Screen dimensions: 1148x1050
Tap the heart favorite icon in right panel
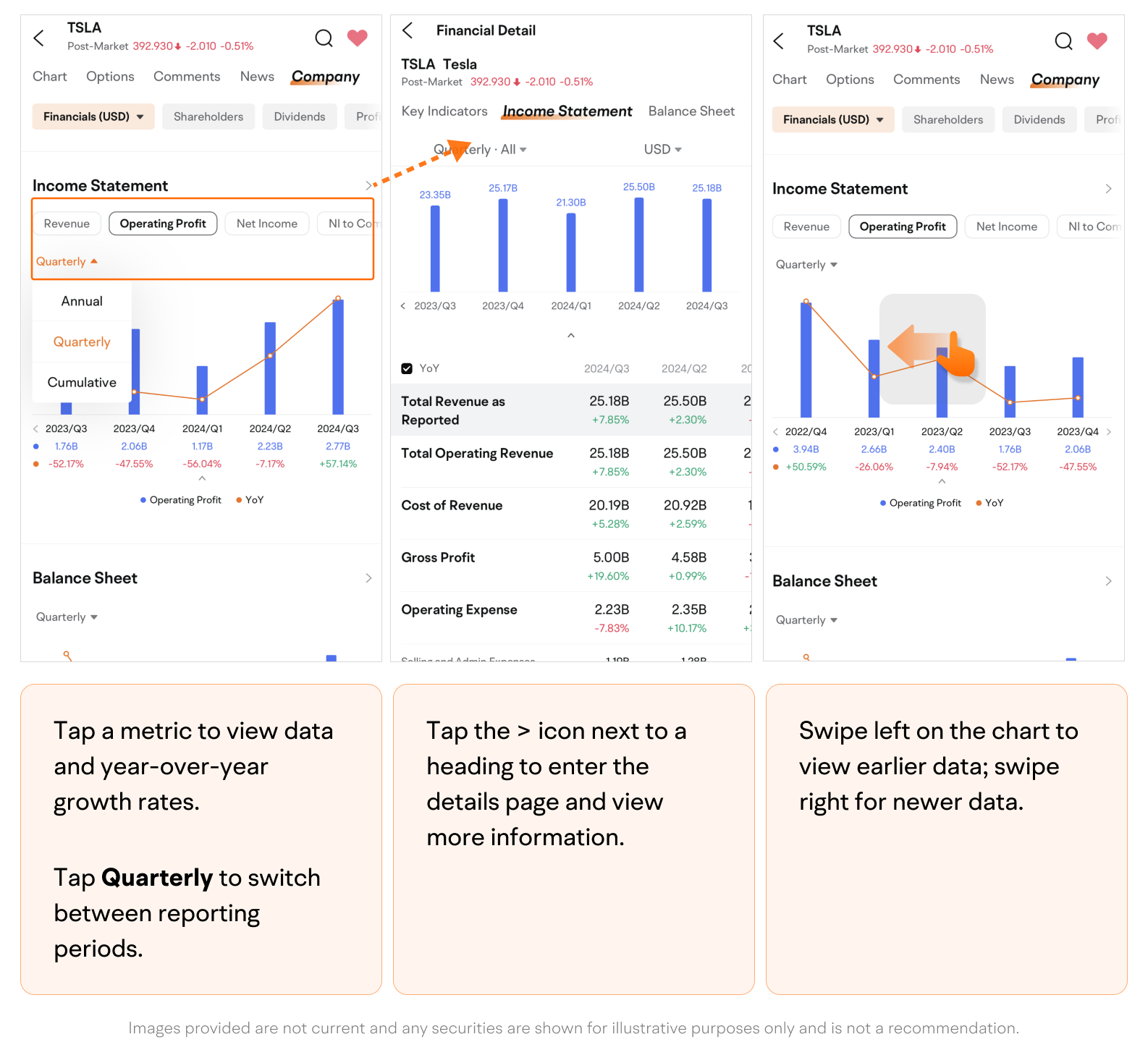[x=1097, y=41]
